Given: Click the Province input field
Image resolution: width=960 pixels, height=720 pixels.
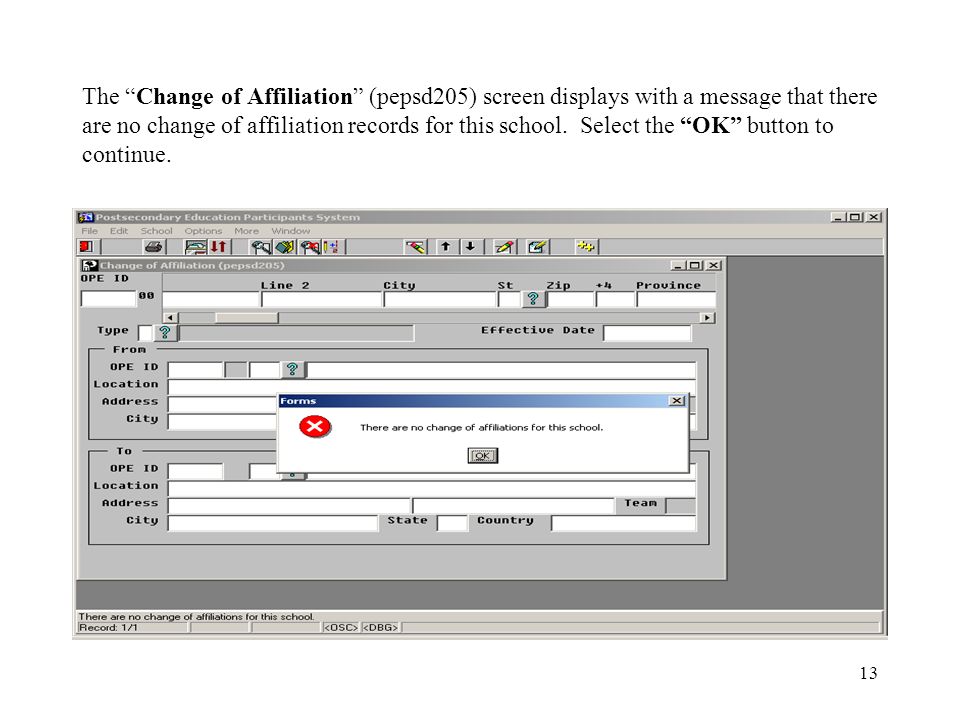Looking at the screenshot, I should click(x=676, y=299).
